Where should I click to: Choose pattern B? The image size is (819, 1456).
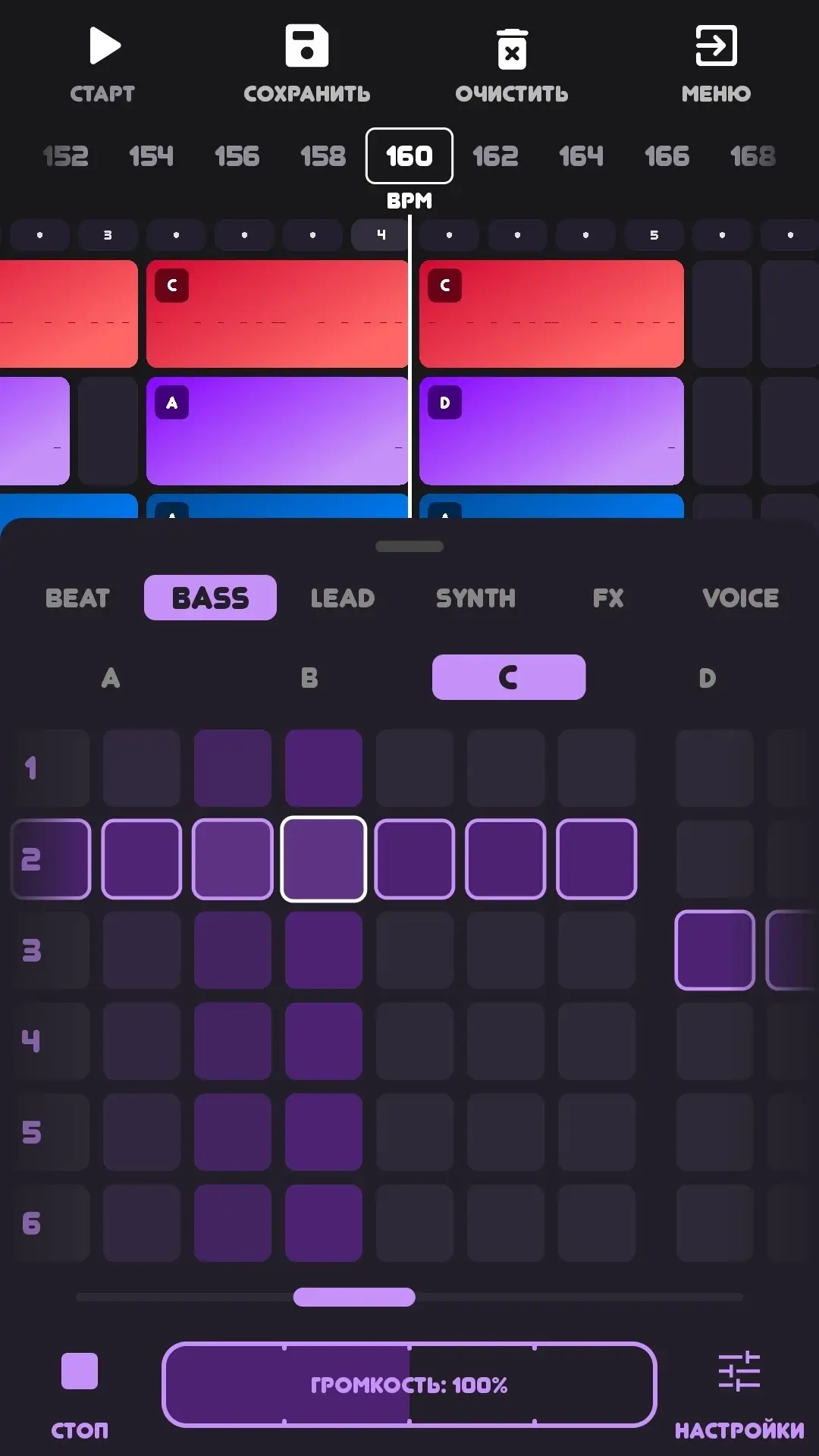click(309, 677)
